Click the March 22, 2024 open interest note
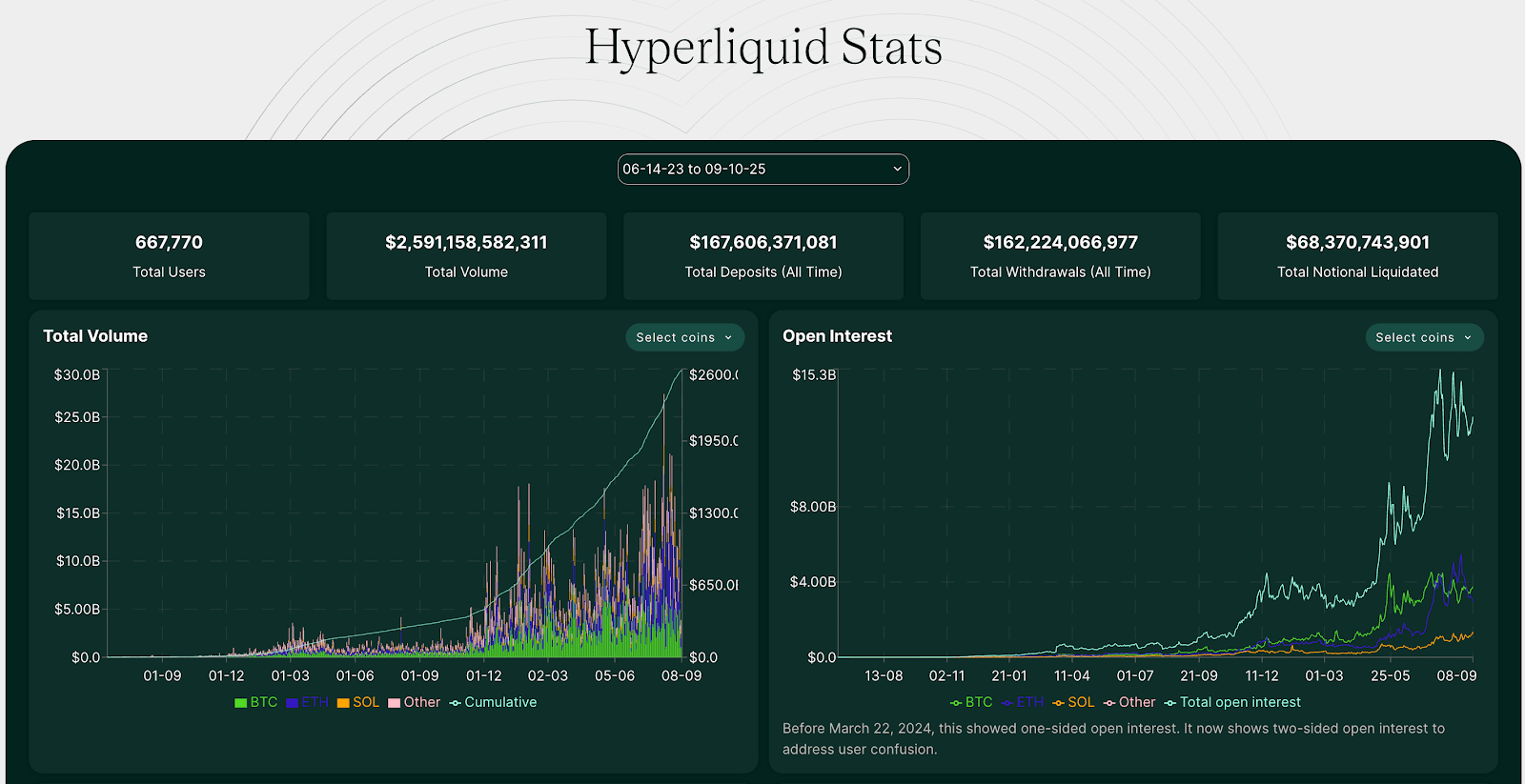This screenshot has height=784, width=1525. coord(1113,739)
